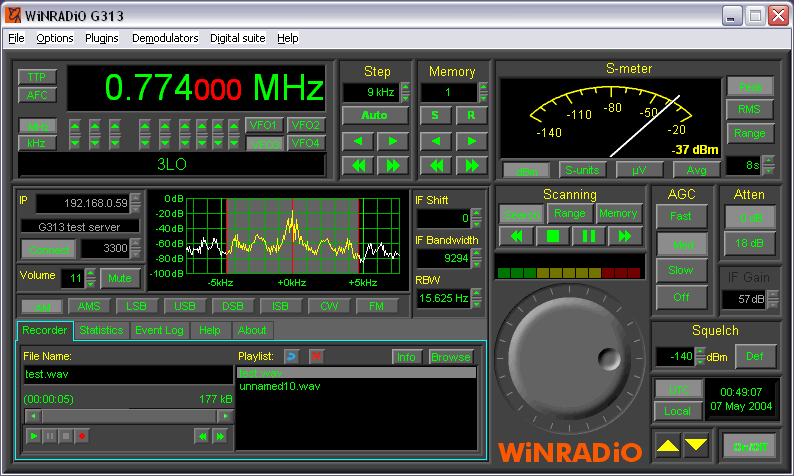Image resolution: width=794 pixels, height=476 pixels.
Task: Click the yellow up arrow button
Action: pos(665,444)
